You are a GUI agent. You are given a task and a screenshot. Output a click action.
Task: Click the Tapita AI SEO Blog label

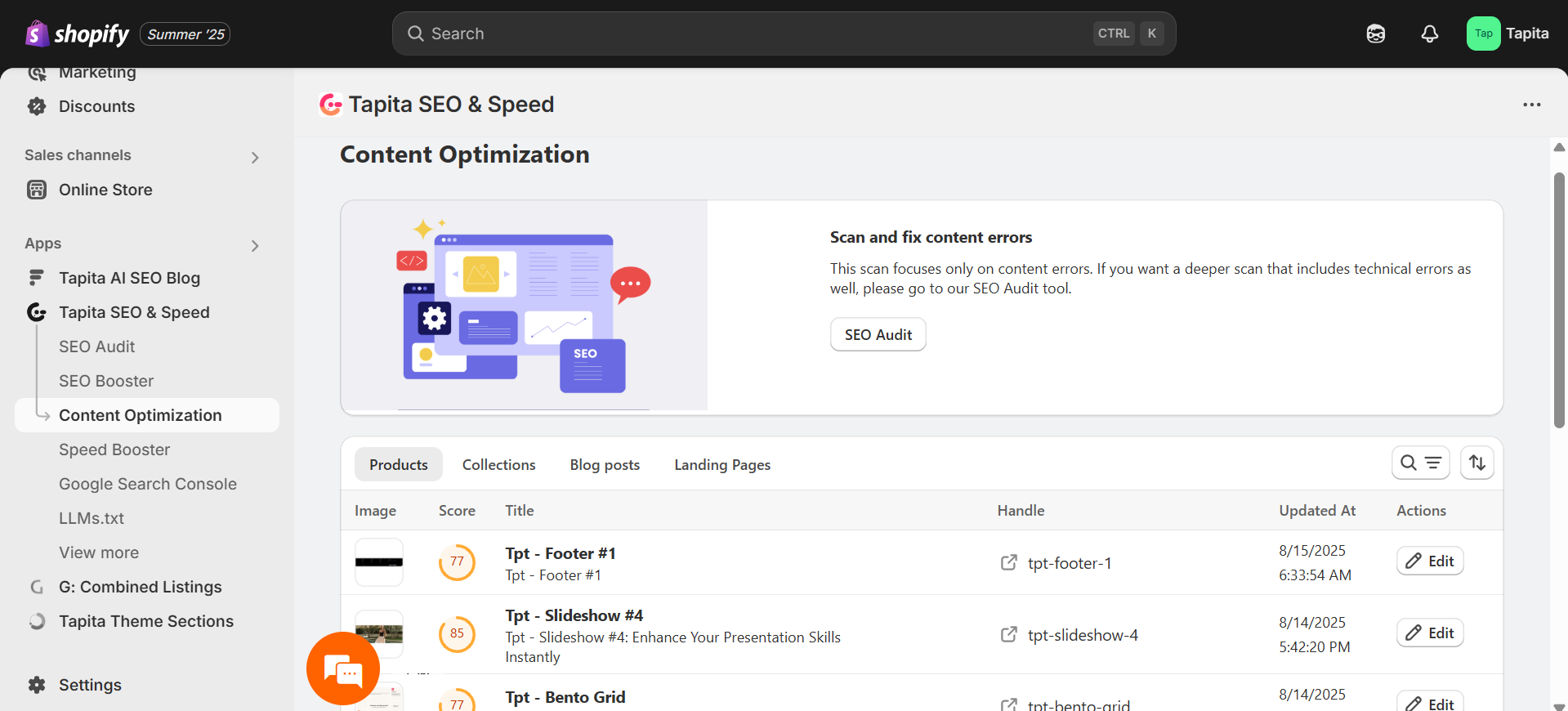[x=129, y=278]
